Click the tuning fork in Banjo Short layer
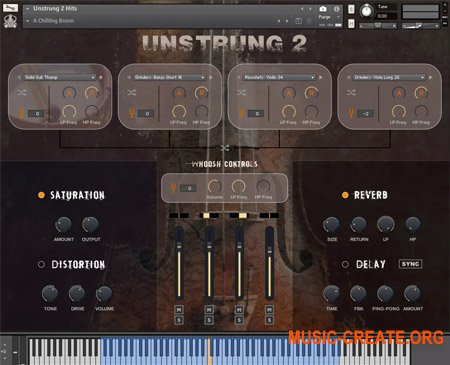Image resolution: width=450 pixels, height=365 pixels. point(132,113)
